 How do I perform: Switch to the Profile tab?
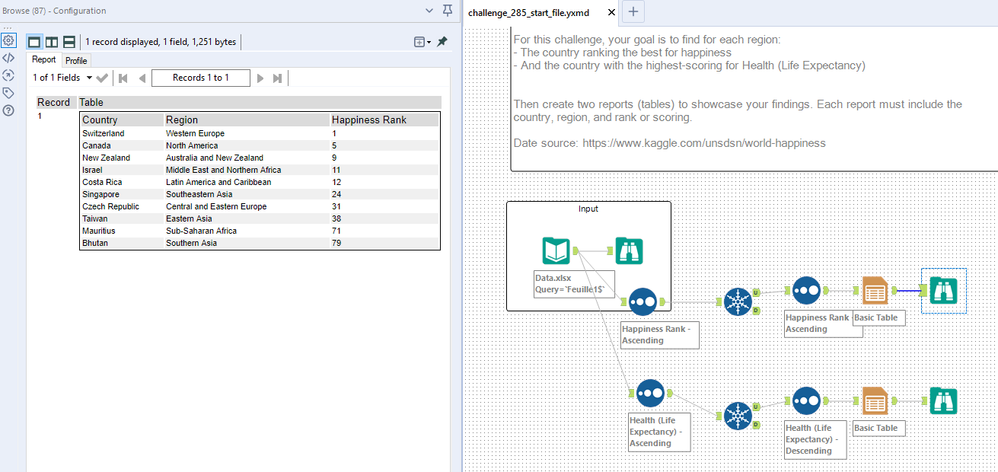tap(76, 60)
